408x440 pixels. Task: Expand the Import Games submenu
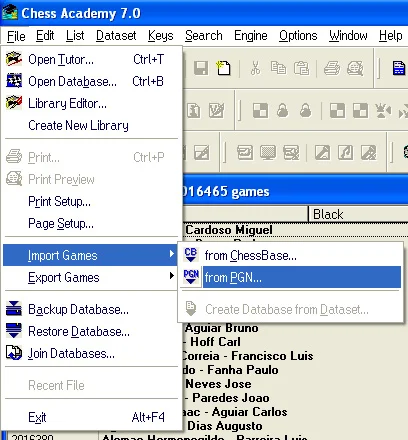(90, 255)
